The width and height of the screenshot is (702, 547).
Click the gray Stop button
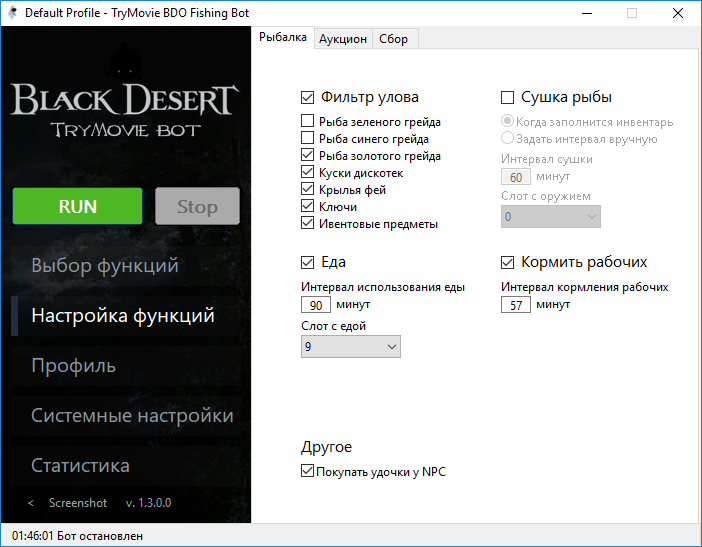pos(197,206)
